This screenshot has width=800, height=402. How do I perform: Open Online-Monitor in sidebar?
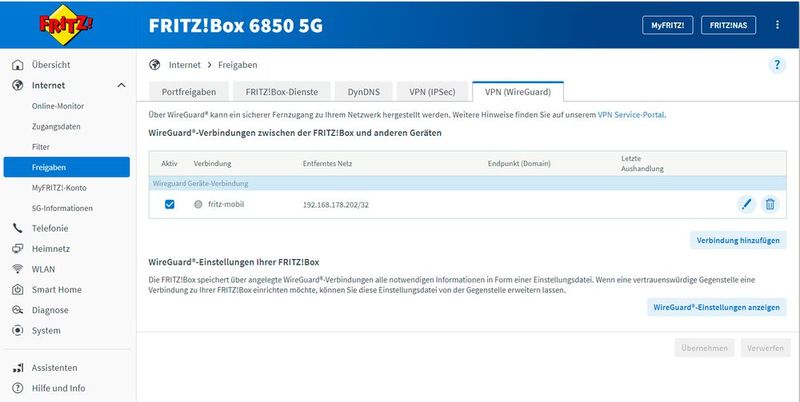click(58, 106)
